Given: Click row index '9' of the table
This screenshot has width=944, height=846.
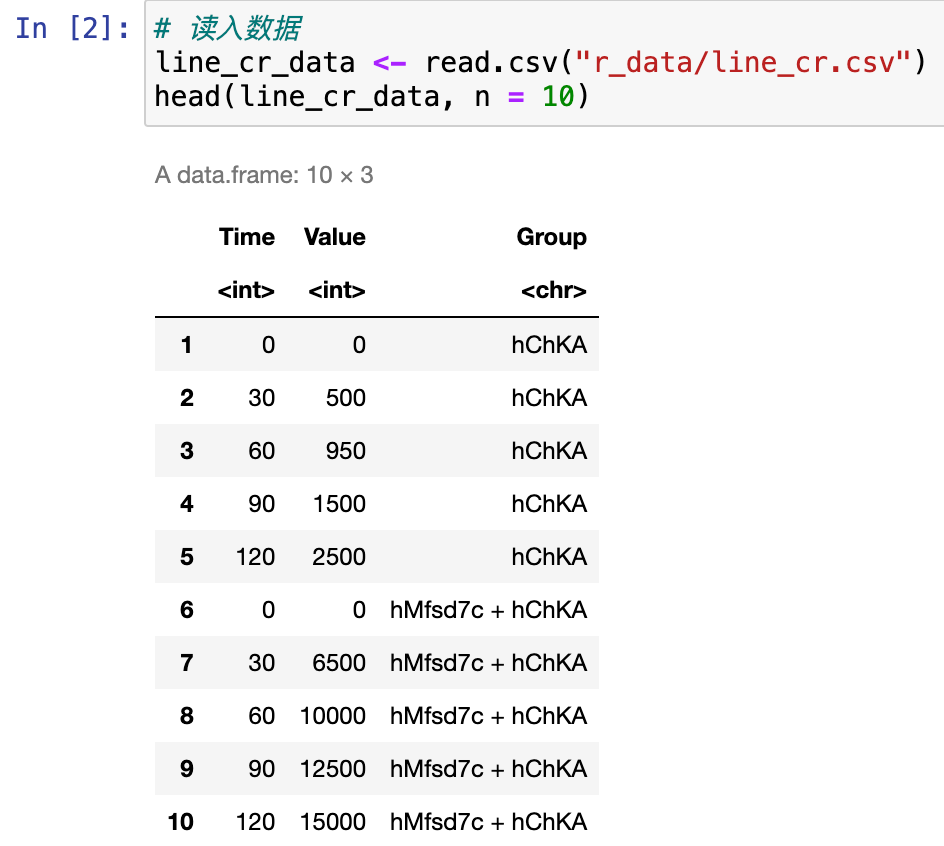Looking at the screenshot, I should (187, 769).
